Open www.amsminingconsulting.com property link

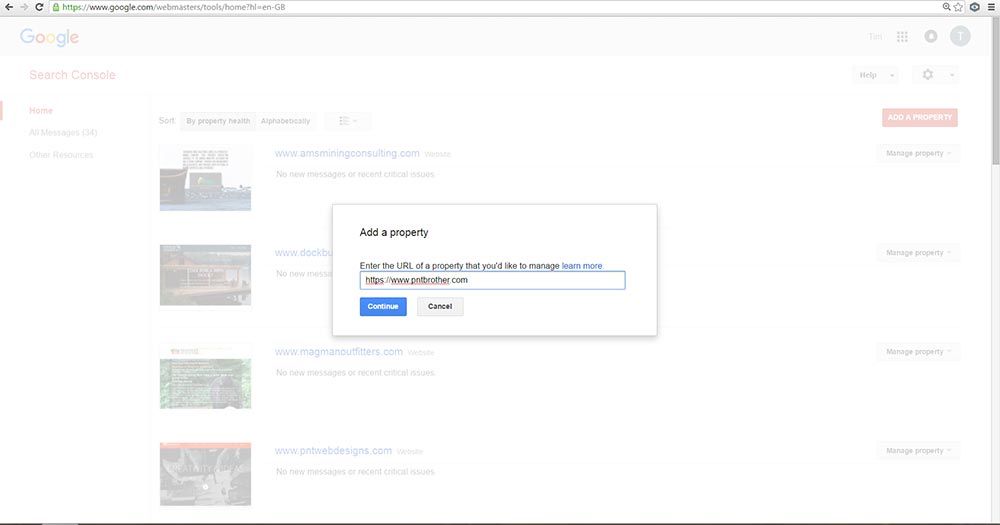(347, 153)
